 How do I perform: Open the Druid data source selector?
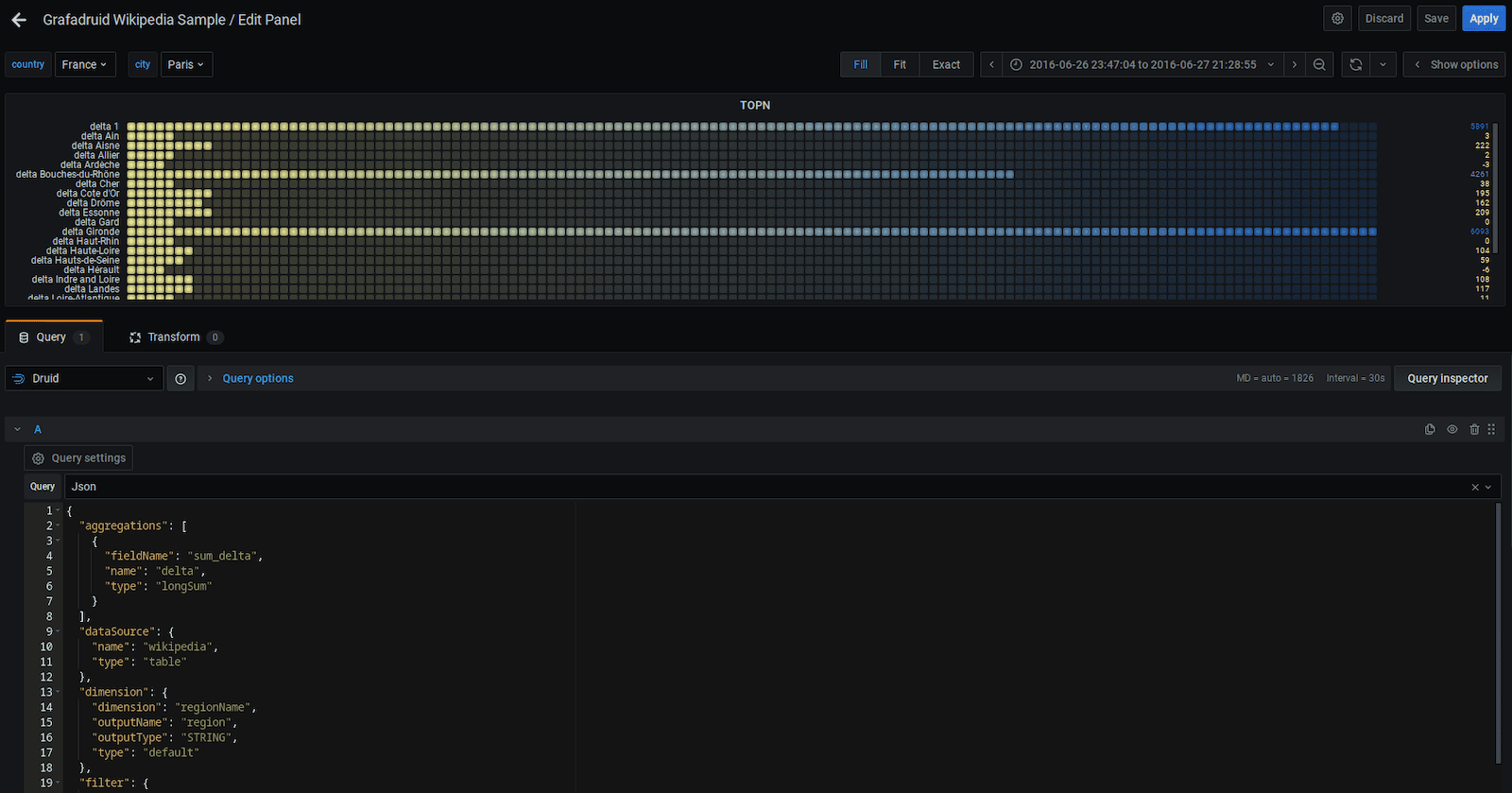click(x=83, y=378)
